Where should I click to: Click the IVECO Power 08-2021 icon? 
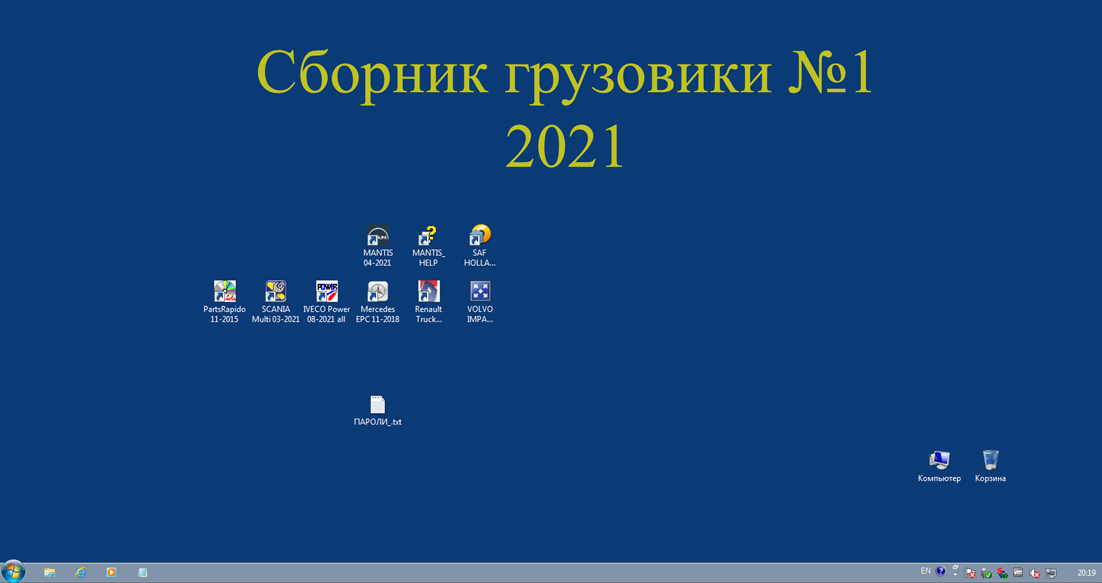(x=327, y=293)
